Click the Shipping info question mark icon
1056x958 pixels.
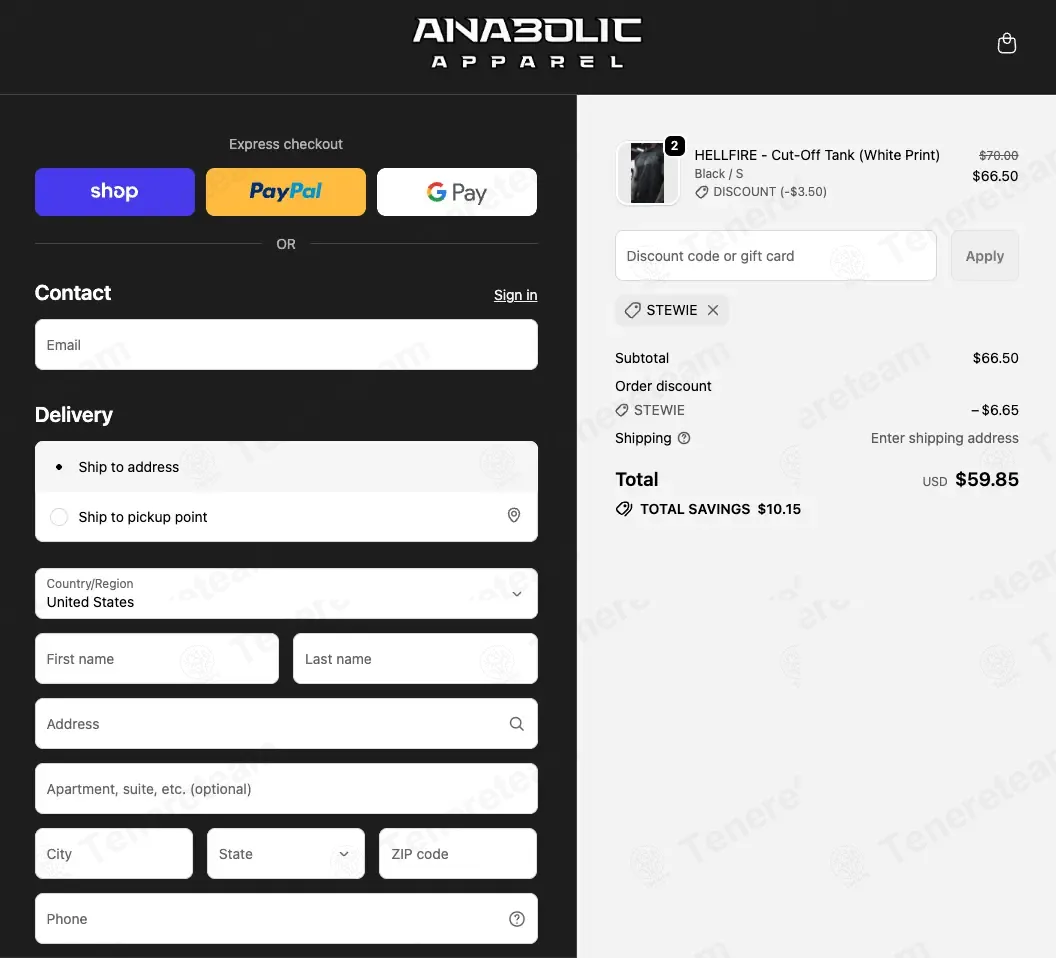[684, 438]
